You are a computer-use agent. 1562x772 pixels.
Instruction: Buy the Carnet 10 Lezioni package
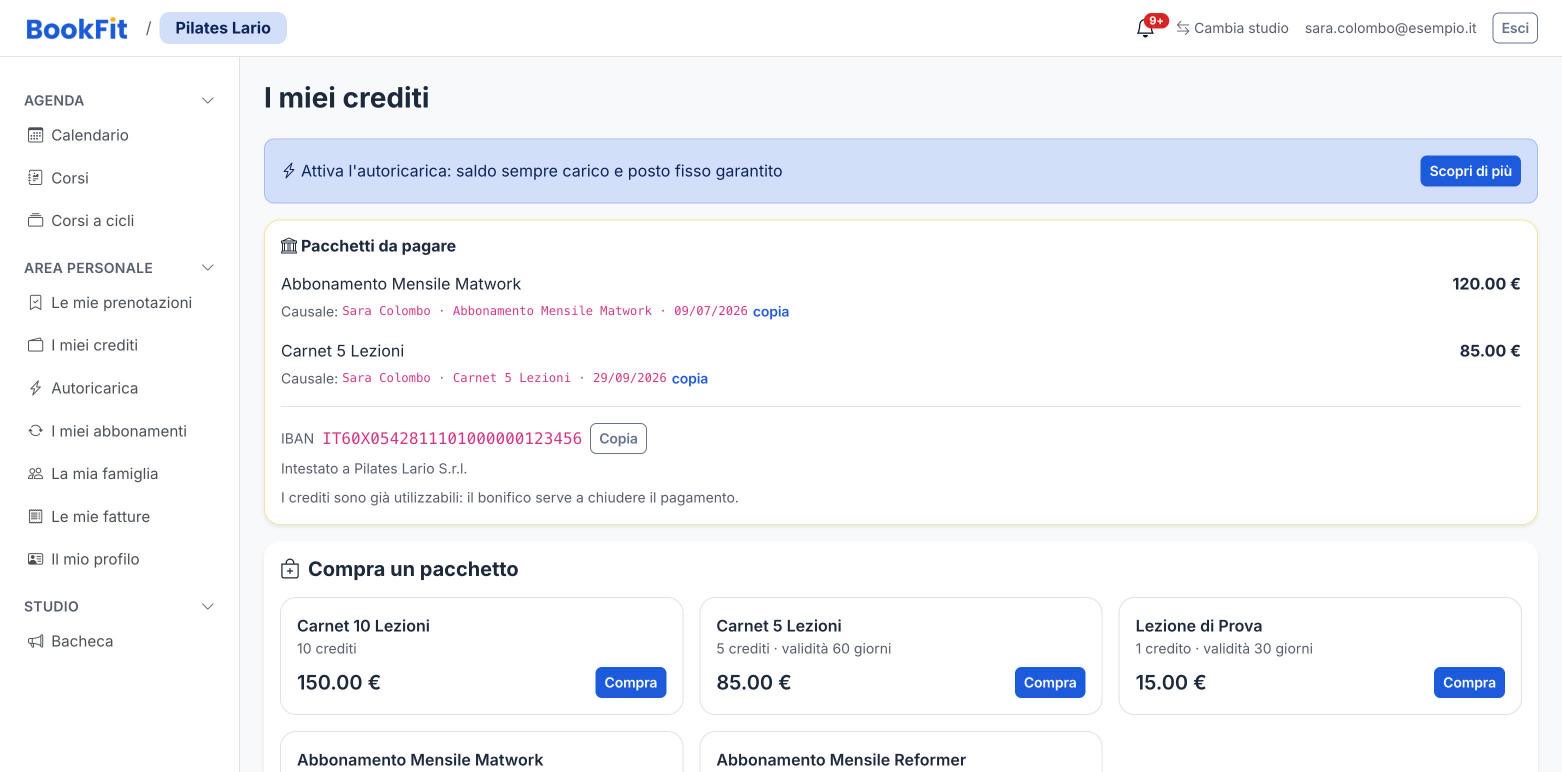tap(631, 682)
